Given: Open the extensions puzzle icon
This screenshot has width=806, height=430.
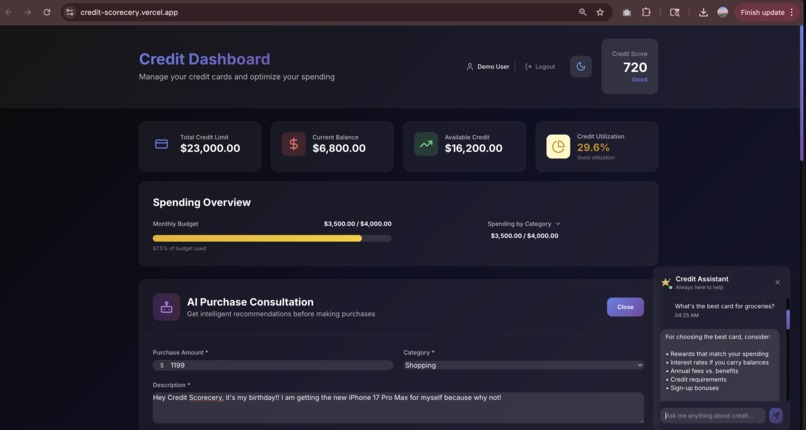Looking at the screenshot, I should (646, 12).
